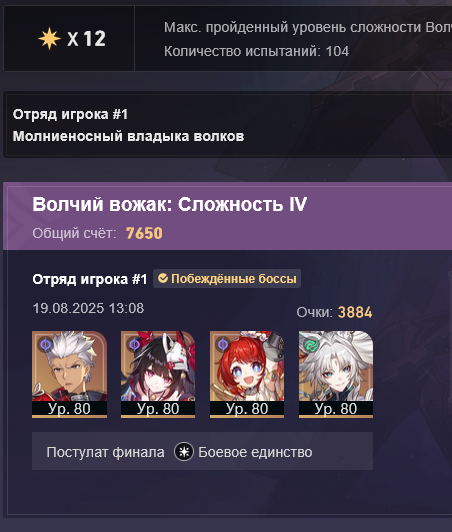Viewport: 452px width, 532px height.
Task: Click the Очки 3884 score label
Action: pyautogui.click(x=335, y=312)
